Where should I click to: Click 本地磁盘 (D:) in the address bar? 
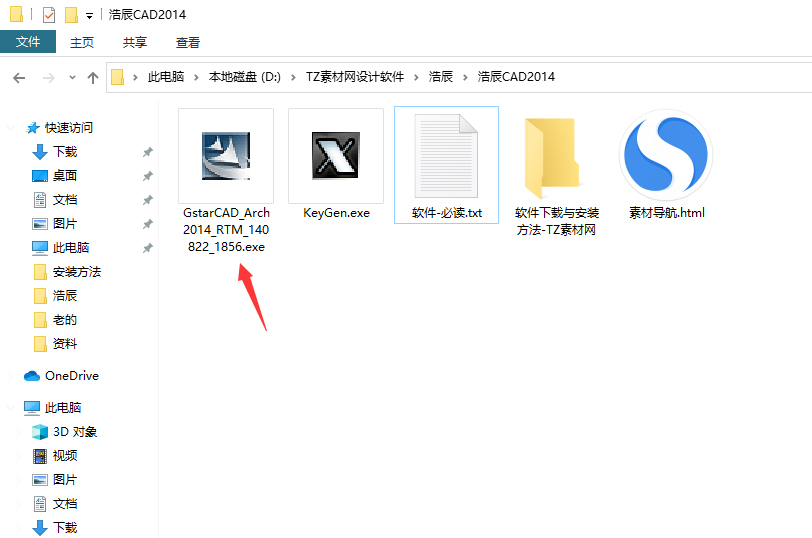[244, 77]
